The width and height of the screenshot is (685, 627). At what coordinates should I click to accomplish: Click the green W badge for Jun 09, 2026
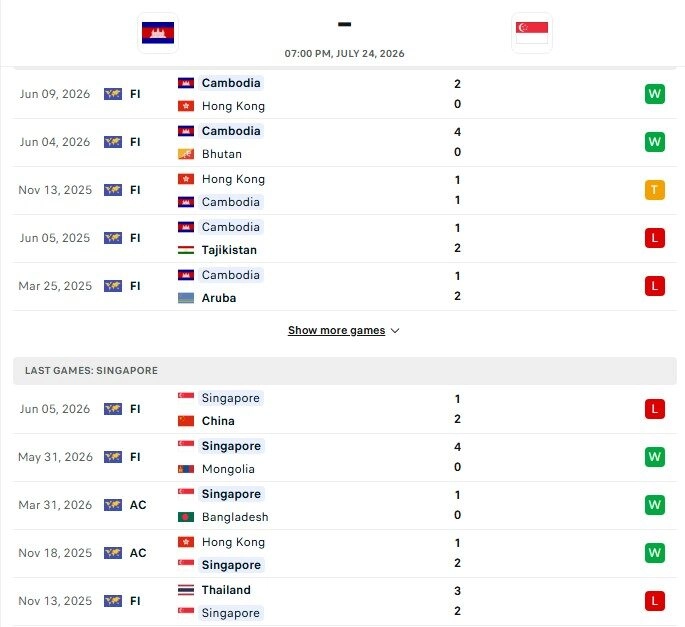pos(654,94)
